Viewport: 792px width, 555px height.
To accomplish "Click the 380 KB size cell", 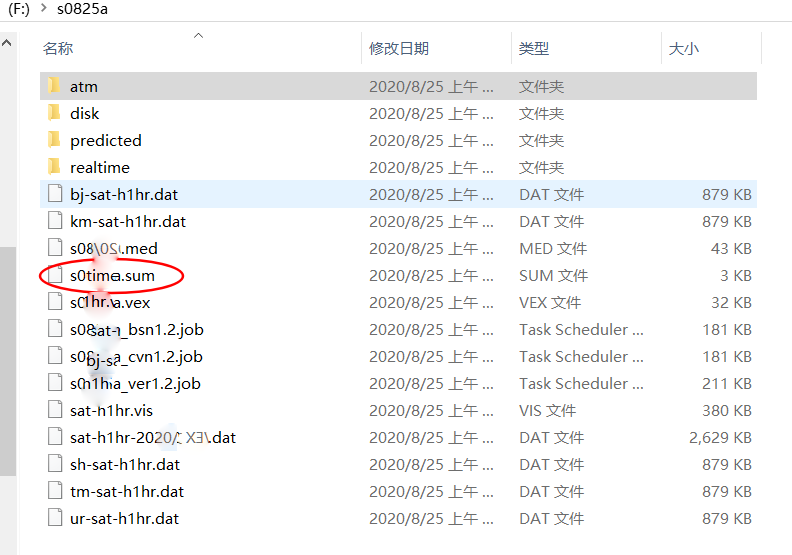I will pyautogui.click(x=727, y=411).
